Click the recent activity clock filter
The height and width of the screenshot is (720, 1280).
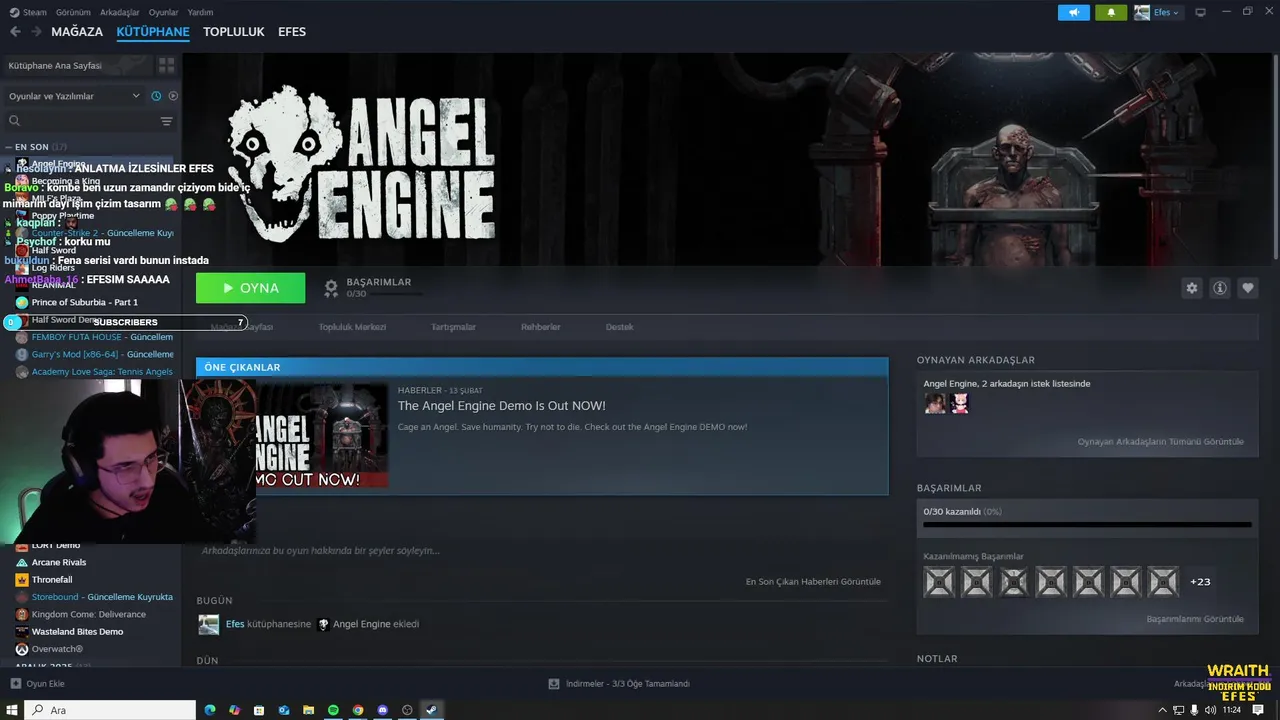(x=156, y=96)
